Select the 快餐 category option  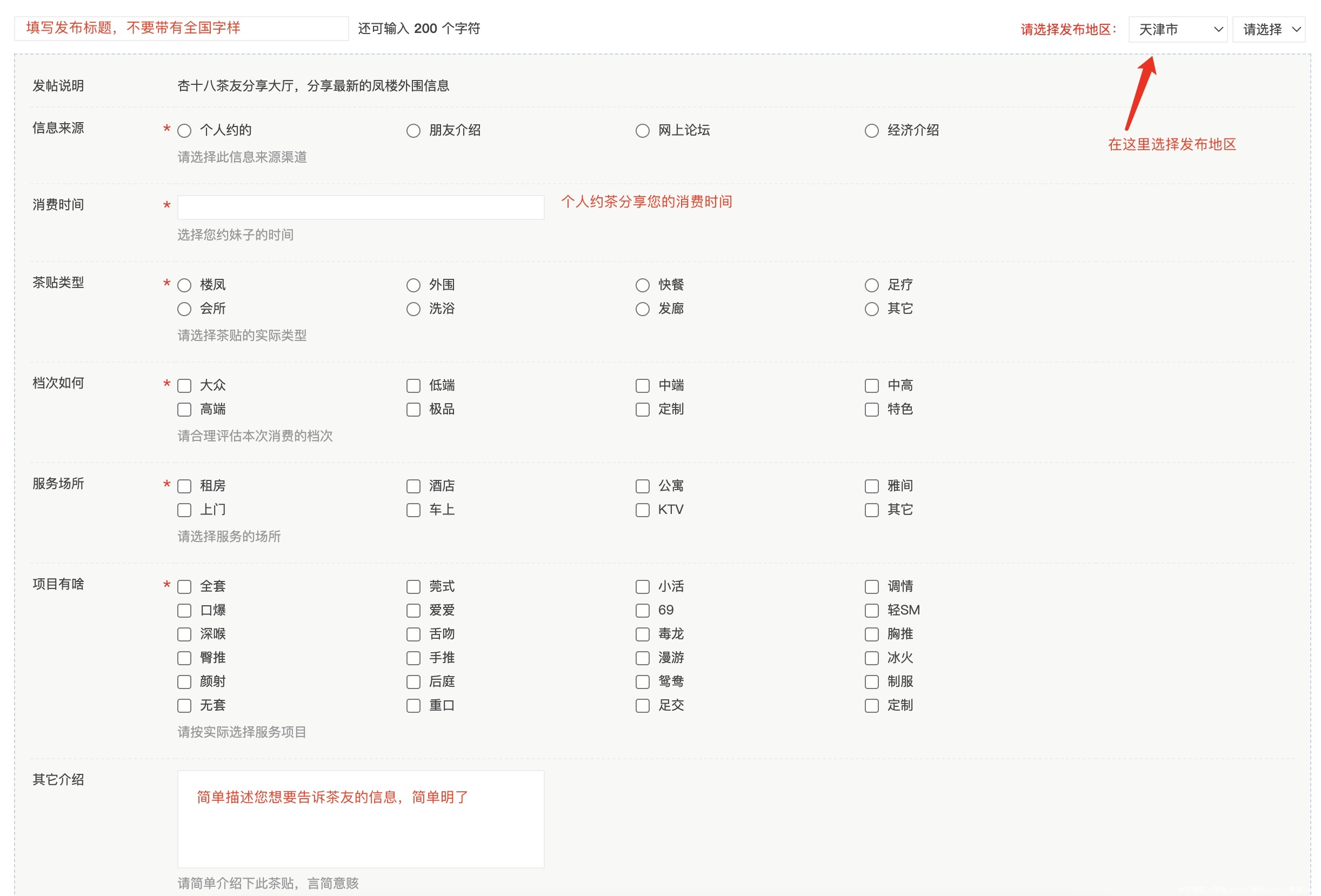pyautogui.click(x=642, y=285)
